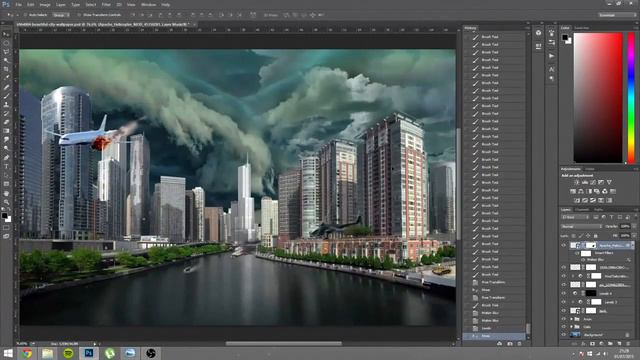Screen dimensions: 640x360
Task: Open the layer Fill slider dropdown
Action: [x=634, y=236]
